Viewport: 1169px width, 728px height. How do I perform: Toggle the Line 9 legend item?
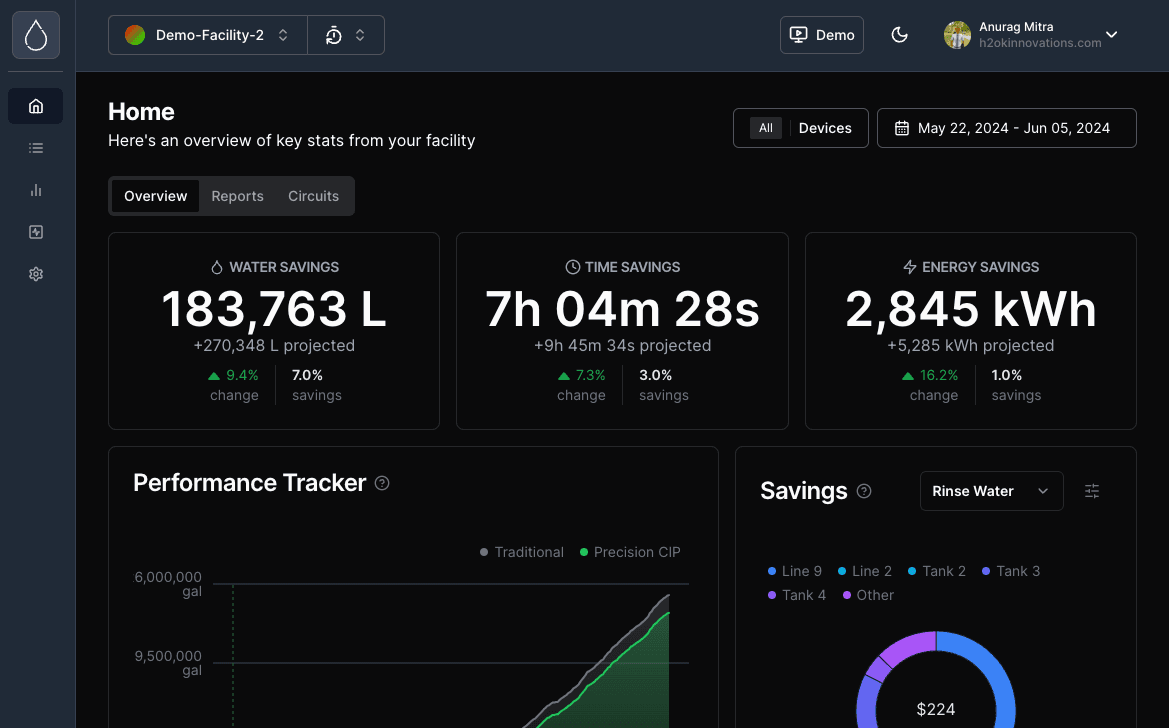(795, 571)
